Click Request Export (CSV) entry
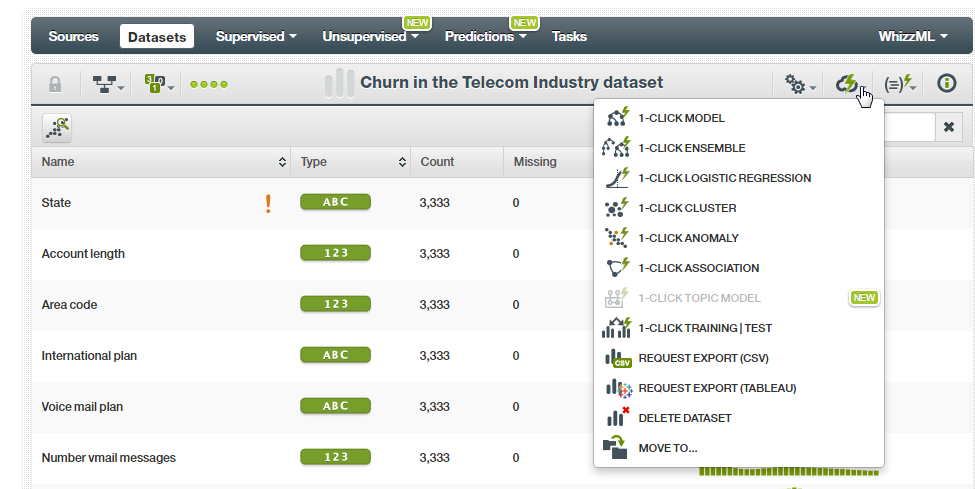The height and width of the screenshot is (489, 975). [x=703, y=358]
